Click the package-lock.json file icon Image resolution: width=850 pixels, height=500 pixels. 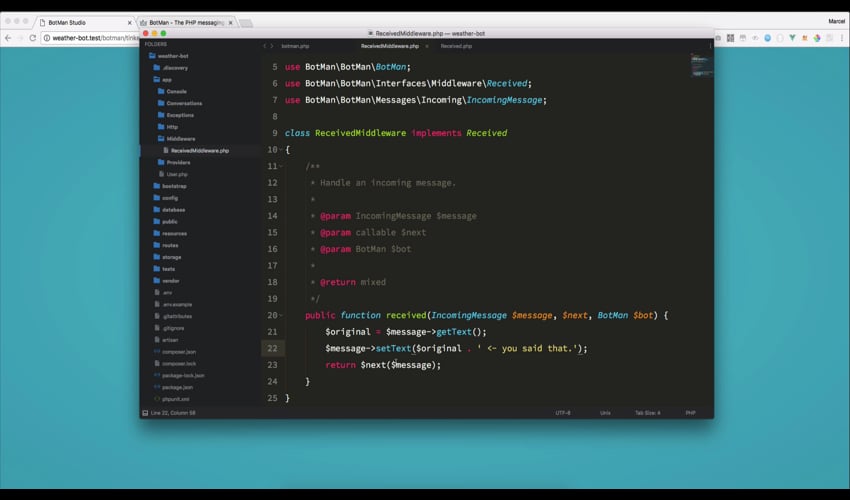point(157,375)
